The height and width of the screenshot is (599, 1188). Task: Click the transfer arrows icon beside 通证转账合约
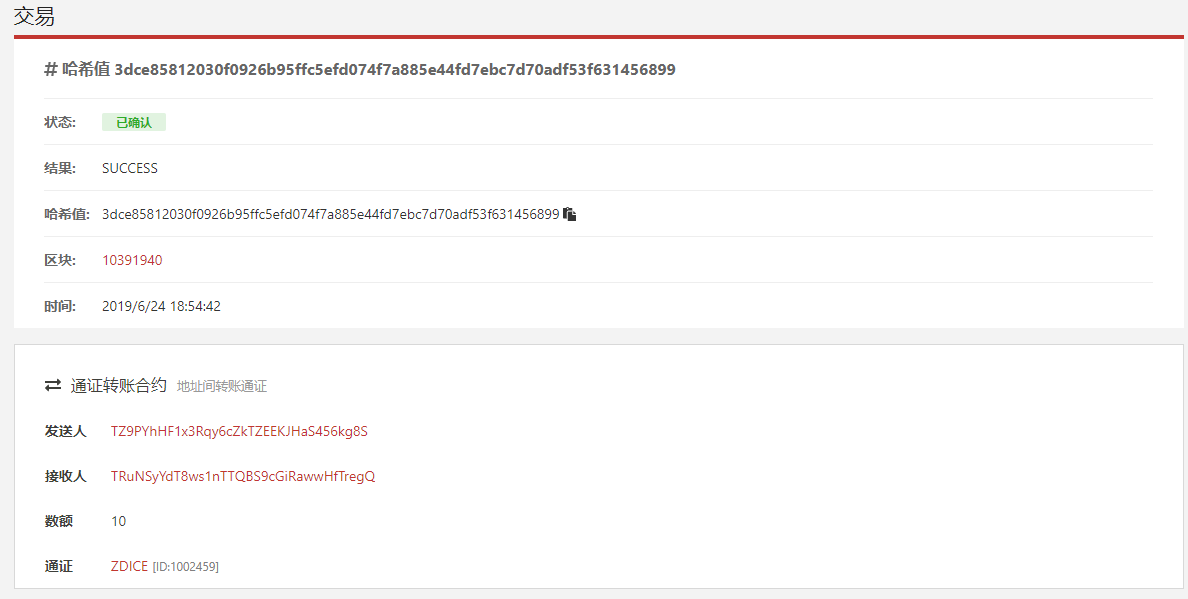point(52,385)
